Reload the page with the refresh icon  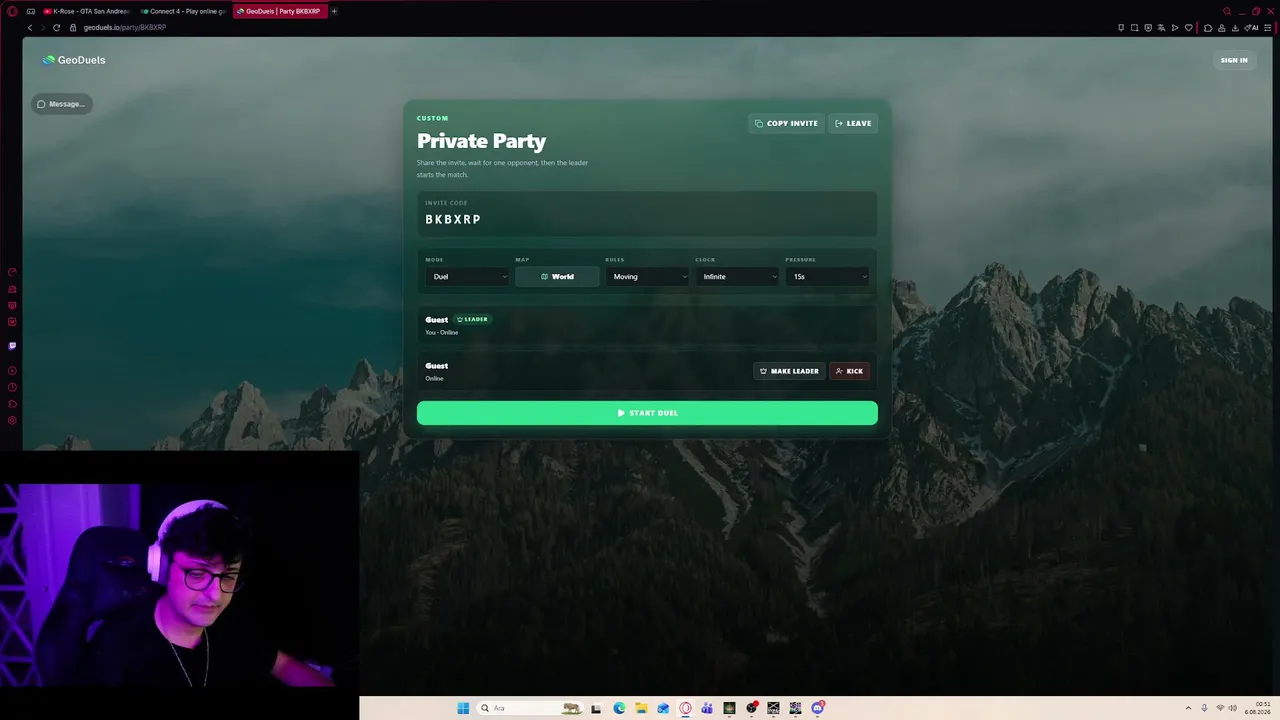click(x=56, y=27)
